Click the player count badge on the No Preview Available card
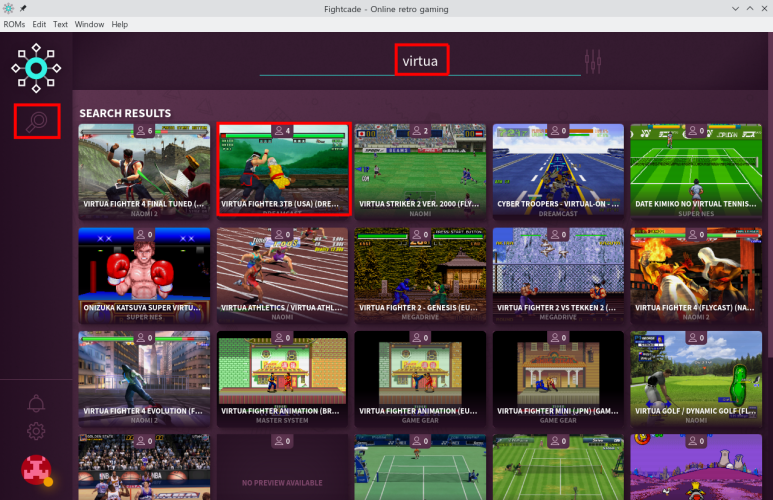Viewport: 773px width, 500px height. 282,441
